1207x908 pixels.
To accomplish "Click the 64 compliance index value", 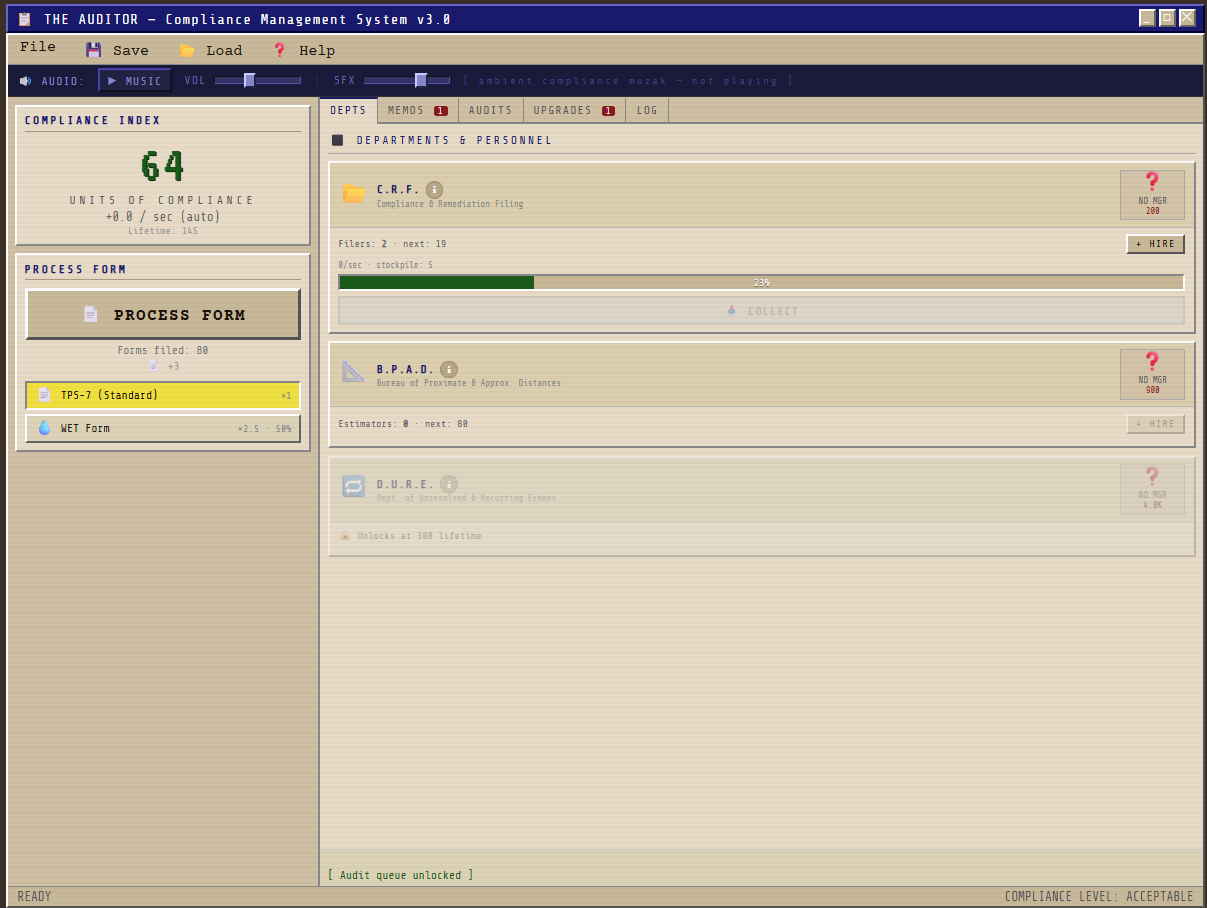I will 163,166.
